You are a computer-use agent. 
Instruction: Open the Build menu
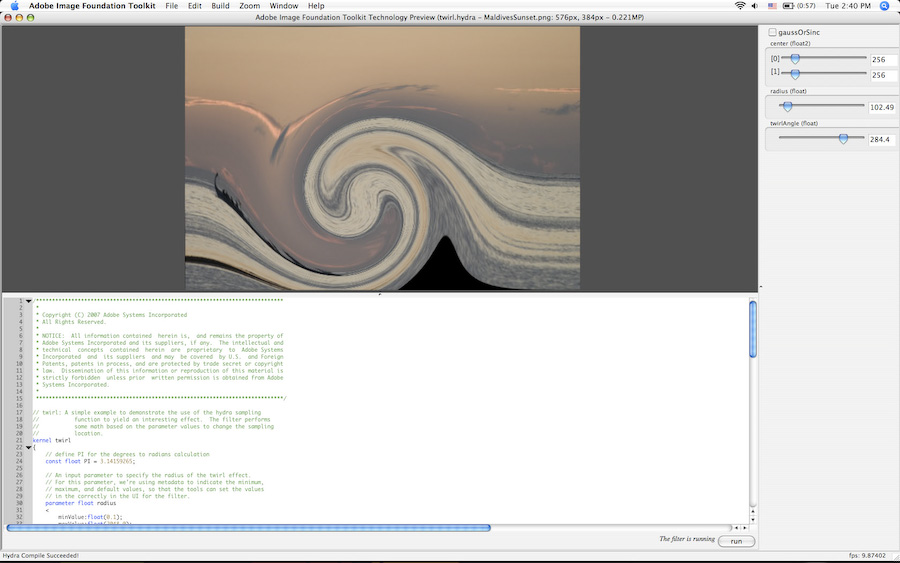220,6
